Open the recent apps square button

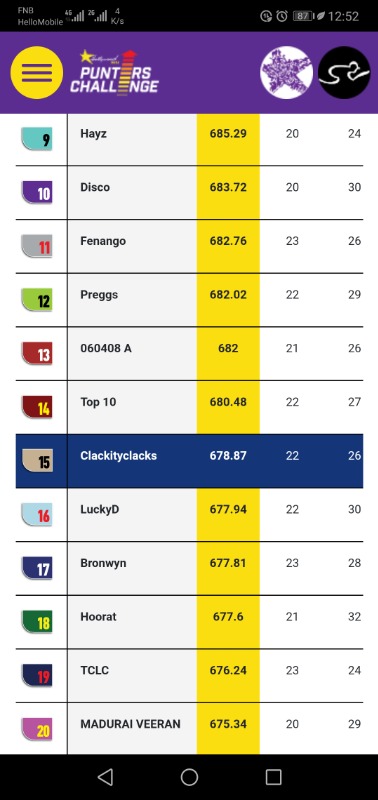point(273,777)
